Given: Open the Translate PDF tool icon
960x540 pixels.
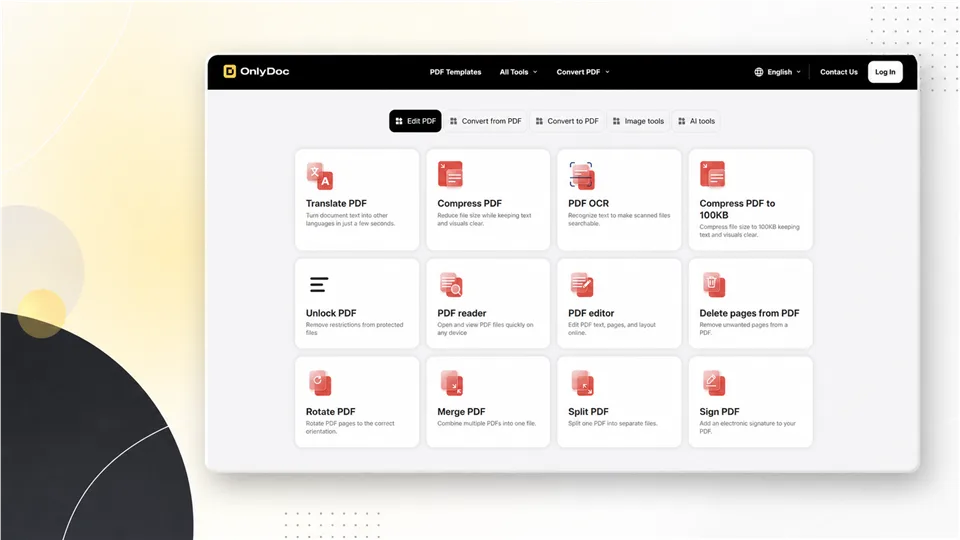Looking at the screenshot, I should coord(320,176).
